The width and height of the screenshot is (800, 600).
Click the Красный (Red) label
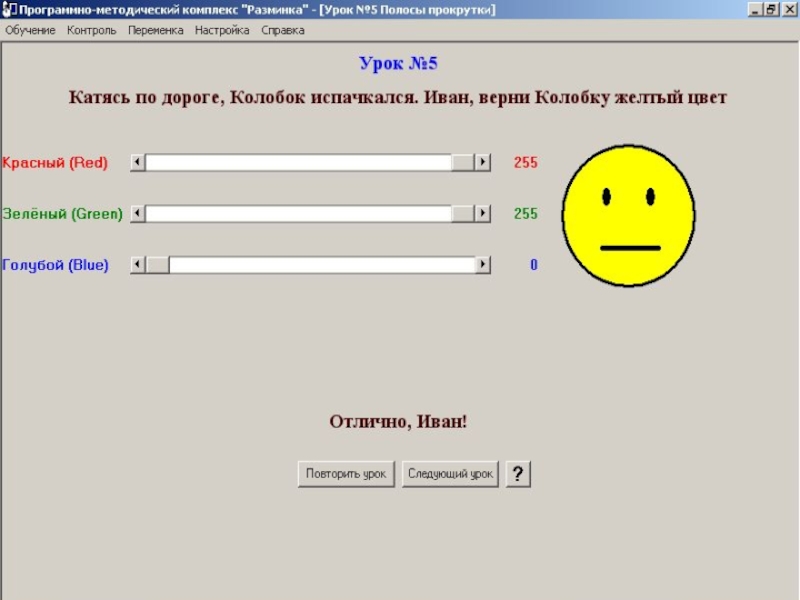pos(55,163)
